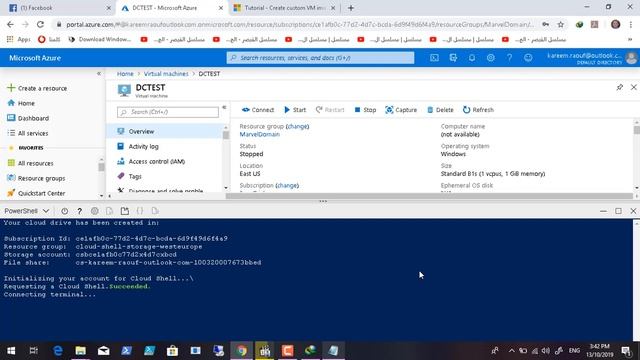Click the portal.azure.com address bar

pyautogui.click(x=300, y=24)
